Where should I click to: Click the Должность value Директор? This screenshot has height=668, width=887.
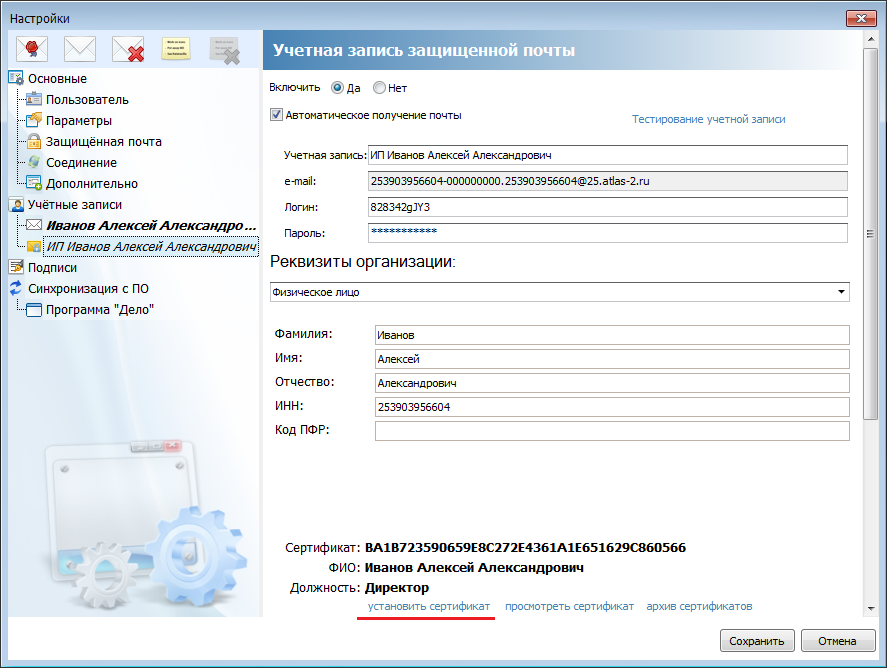(397, 588)
